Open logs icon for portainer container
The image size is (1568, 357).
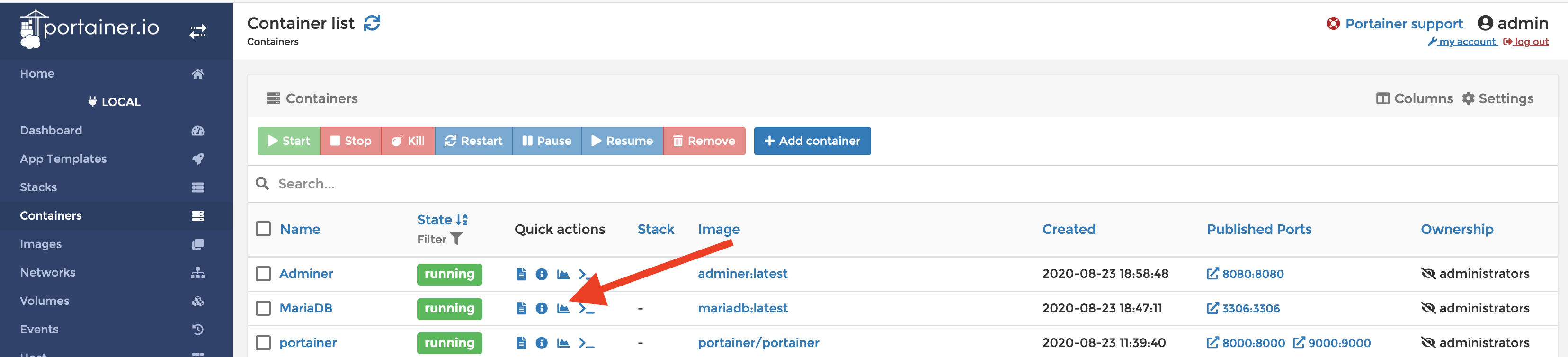521,343
